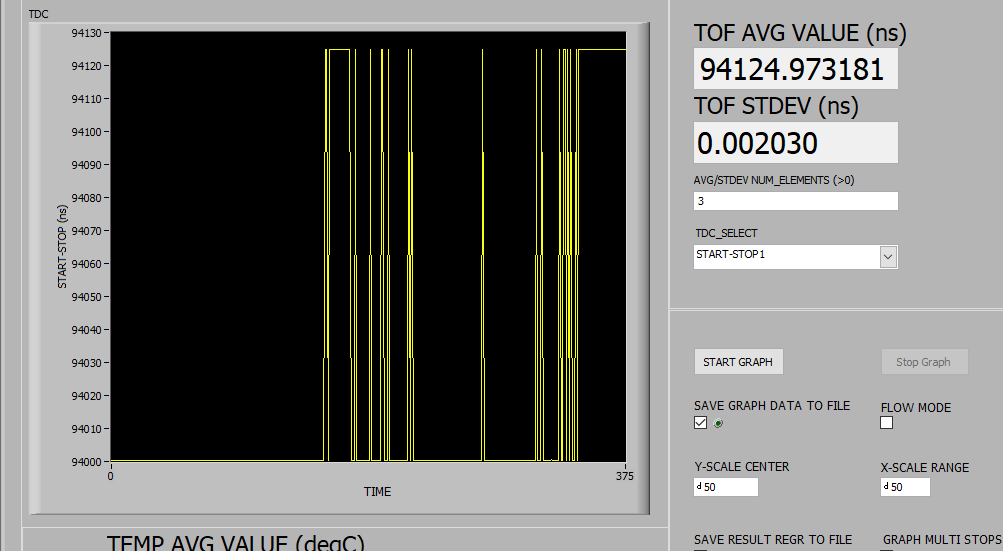This screenshot has width=1003, height=551.
Task: Click the TOF STDEV readout 0.002030
Action: 796,143
